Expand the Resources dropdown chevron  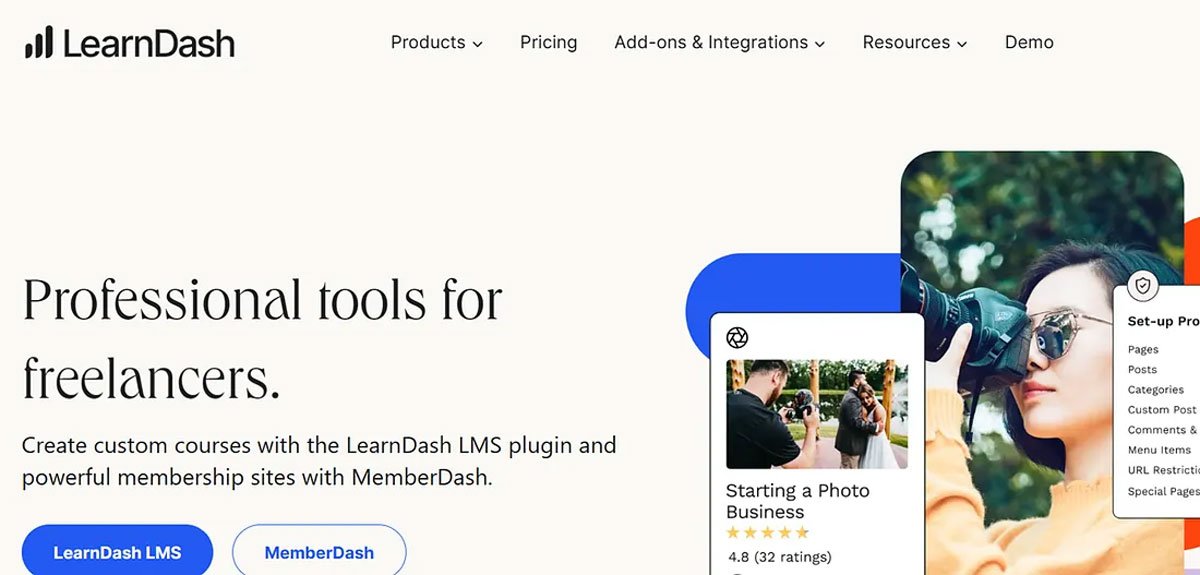point(962,44)
